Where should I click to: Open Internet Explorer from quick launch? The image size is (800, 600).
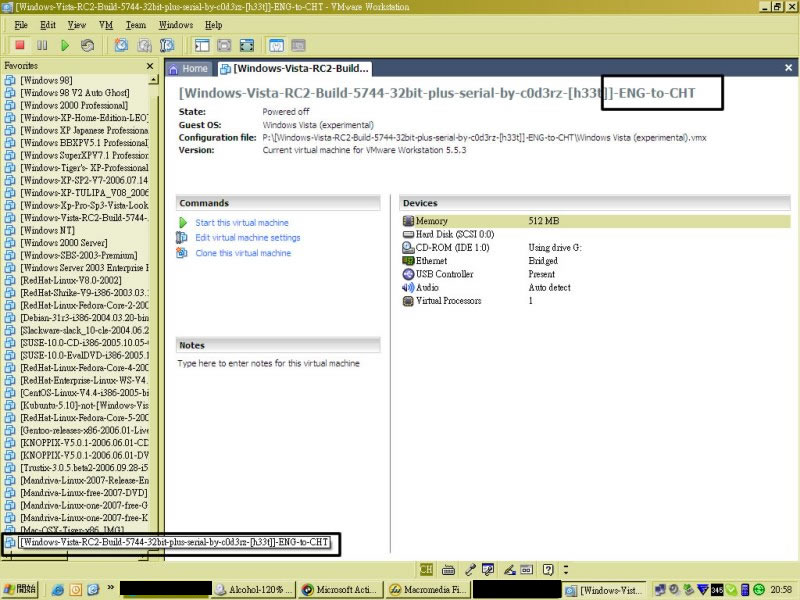[x=58, y=590]
